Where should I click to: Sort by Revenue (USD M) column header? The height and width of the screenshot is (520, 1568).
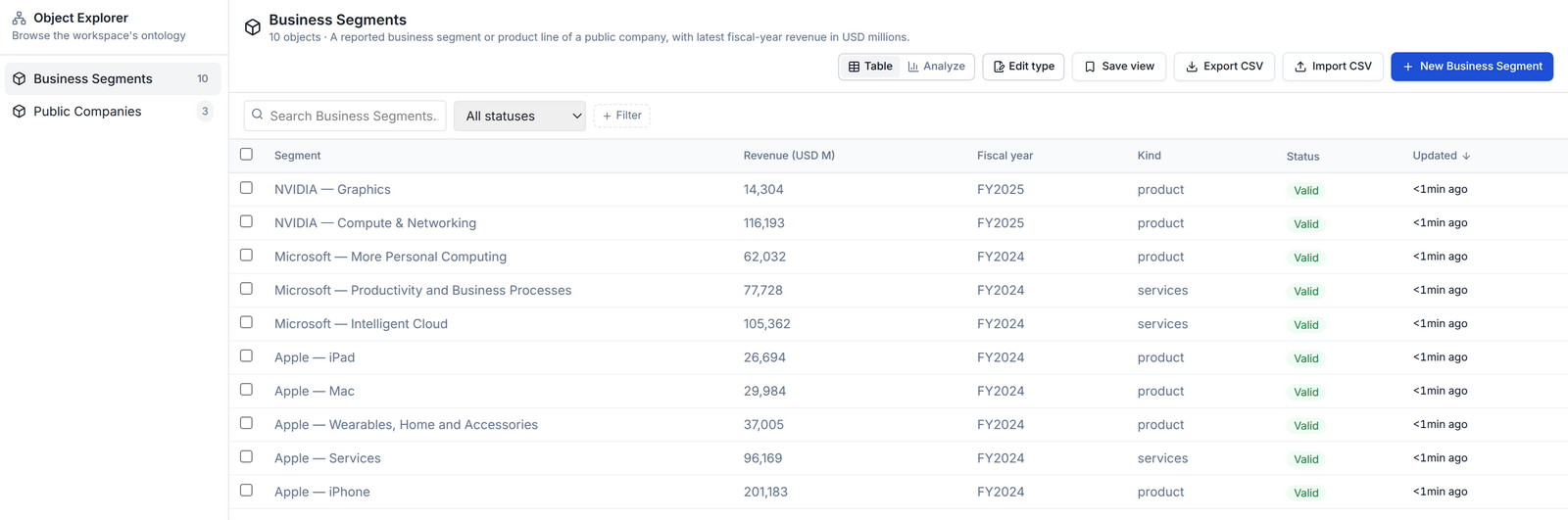pos(789,156)
